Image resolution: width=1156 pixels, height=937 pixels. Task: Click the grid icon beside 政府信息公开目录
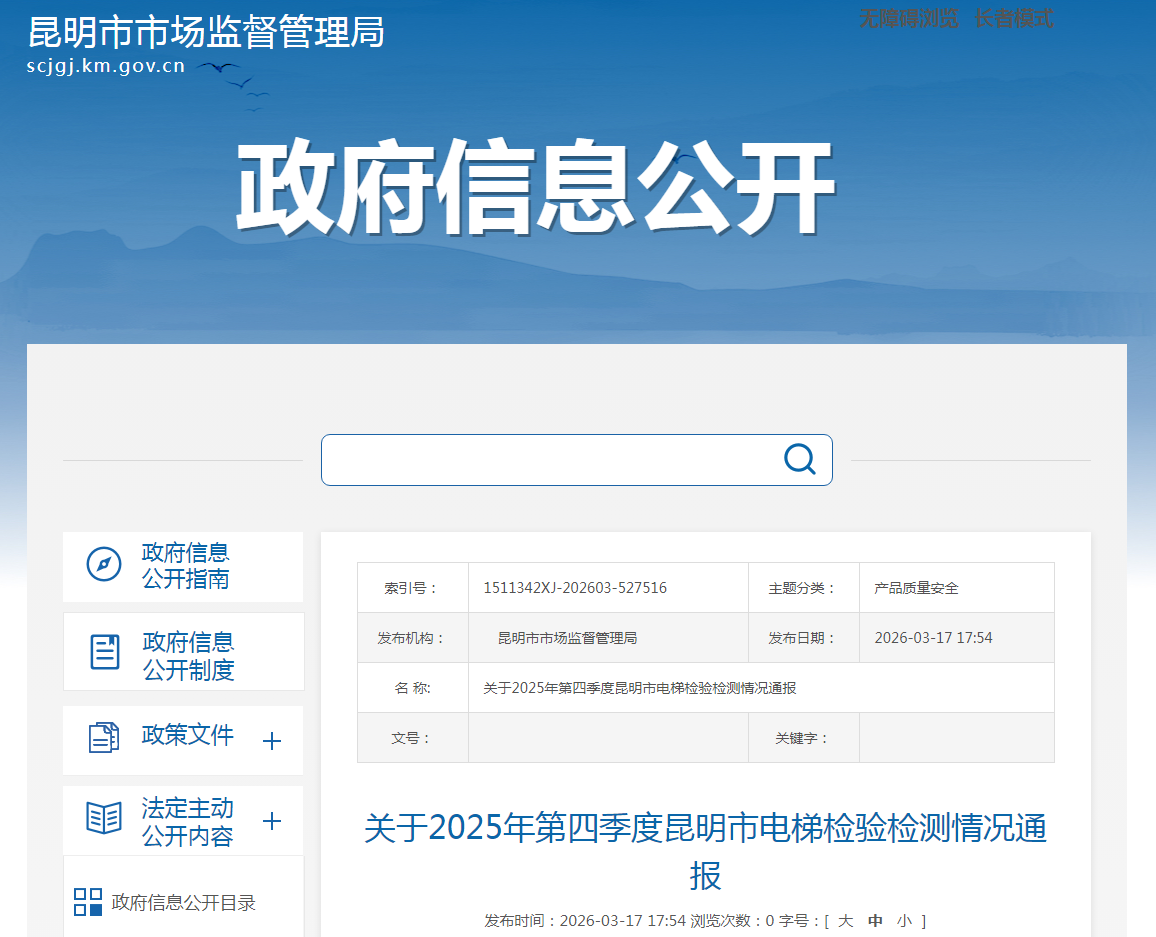click(88, 902)
